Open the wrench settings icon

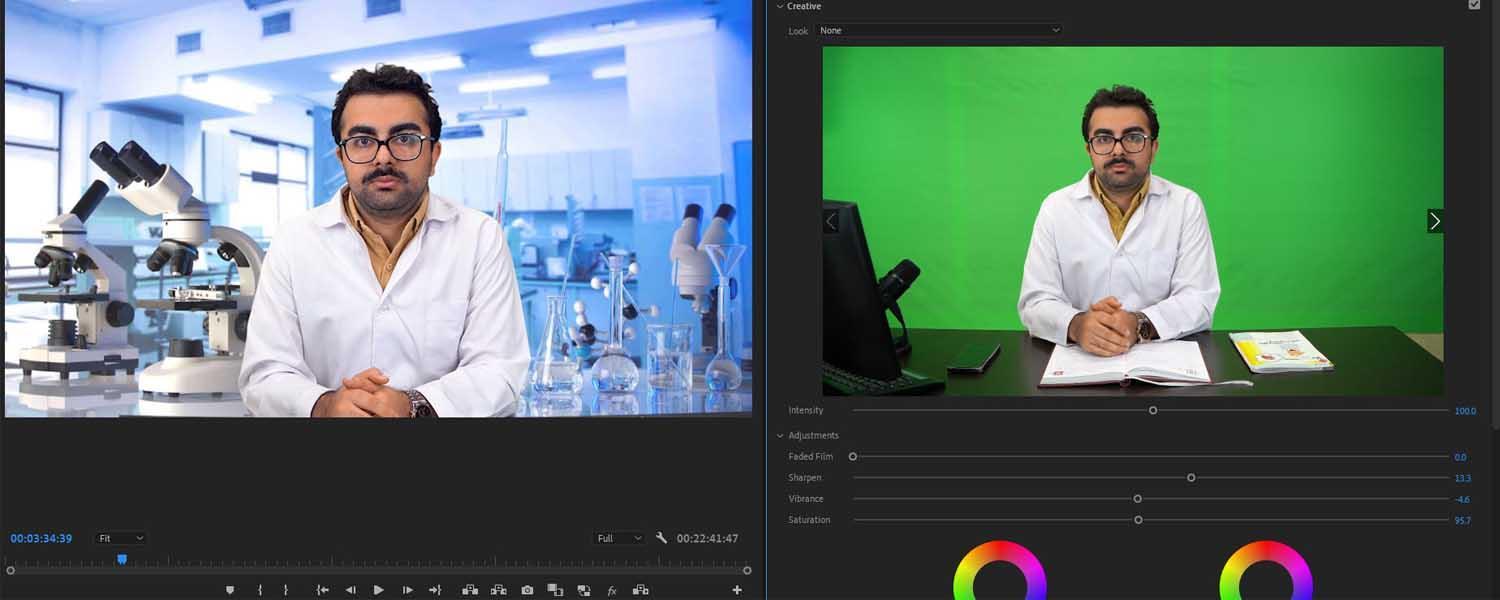661,538
